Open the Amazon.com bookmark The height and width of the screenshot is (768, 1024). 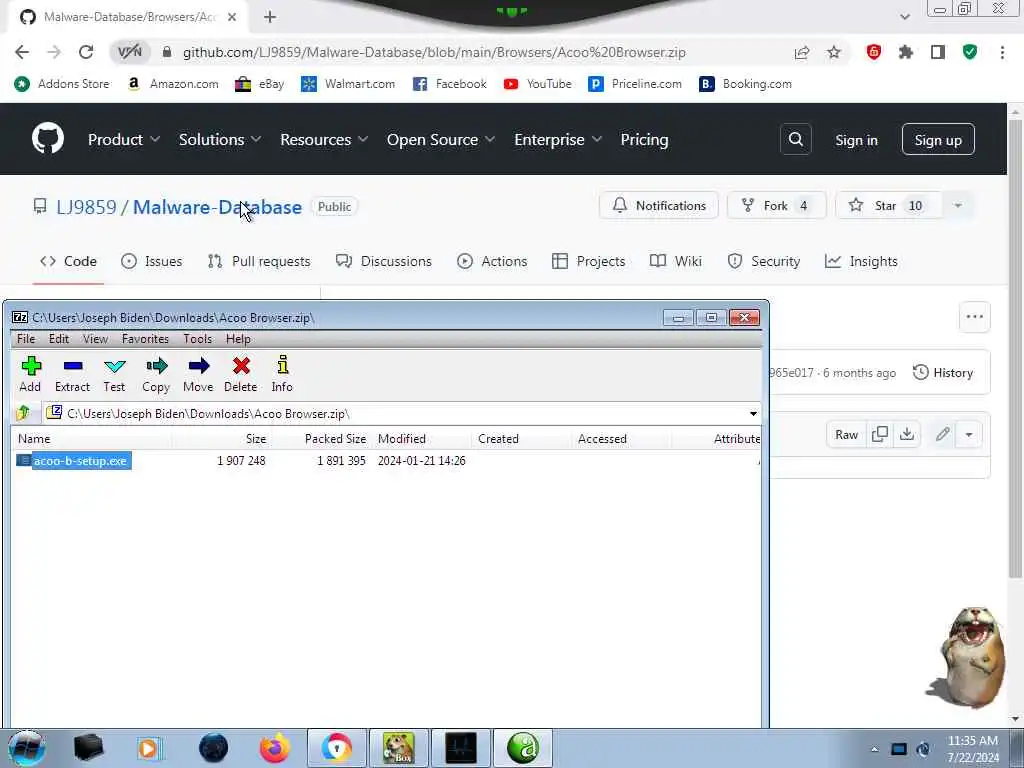172,84
